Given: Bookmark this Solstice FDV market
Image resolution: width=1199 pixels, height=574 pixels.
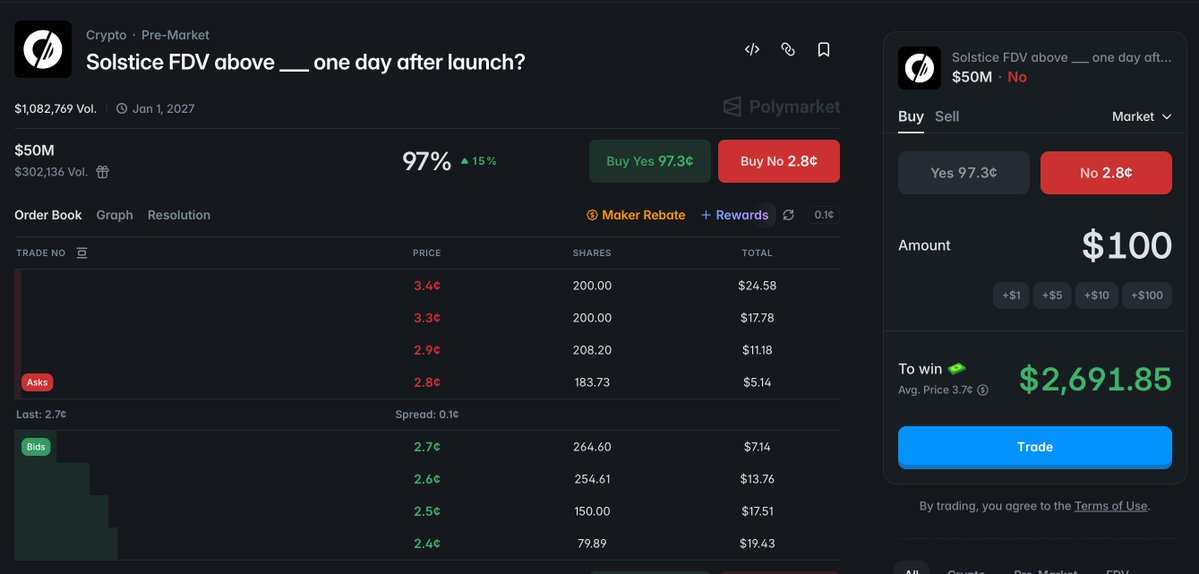Looking at the screenshot, I should click(x=824, y=50).
